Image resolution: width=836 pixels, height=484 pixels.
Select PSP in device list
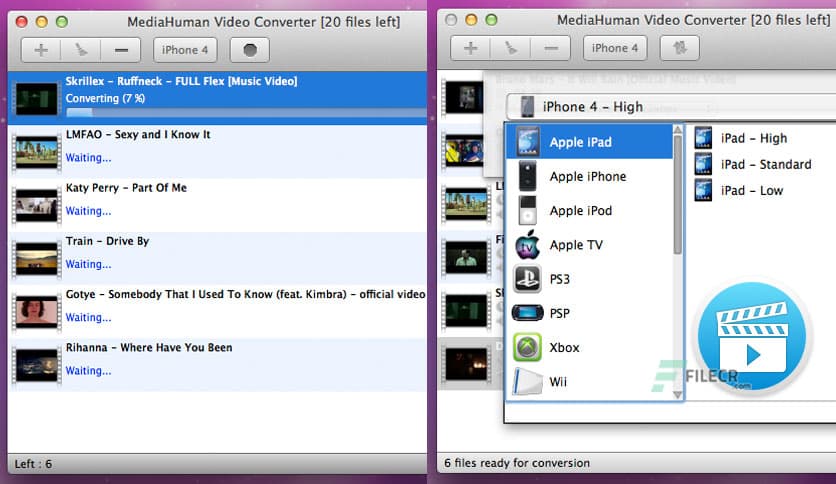coord(589,313)
